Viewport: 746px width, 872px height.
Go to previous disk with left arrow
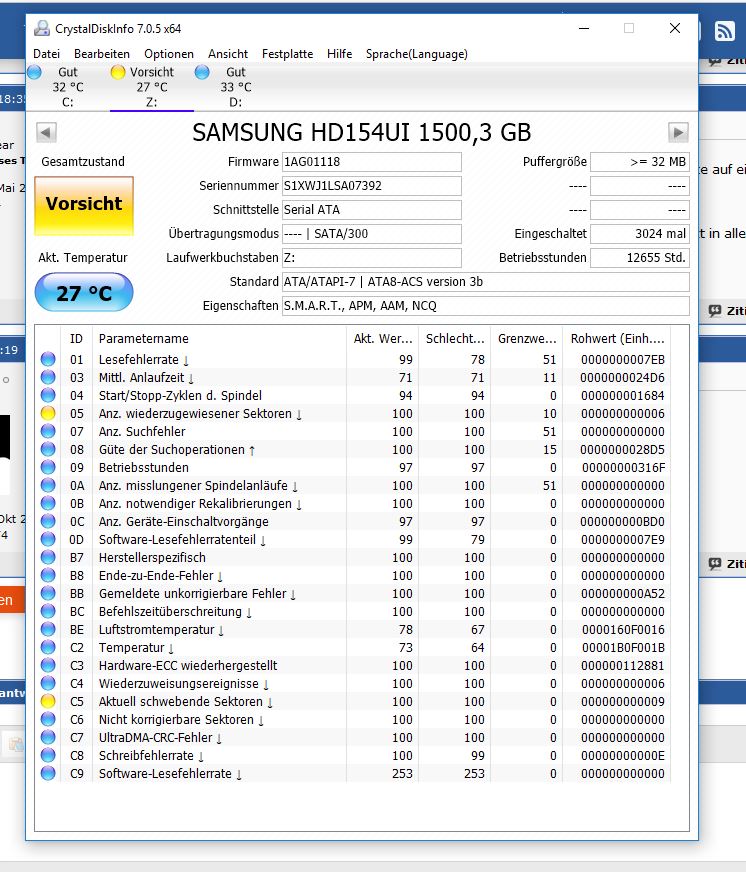(46, 132)
